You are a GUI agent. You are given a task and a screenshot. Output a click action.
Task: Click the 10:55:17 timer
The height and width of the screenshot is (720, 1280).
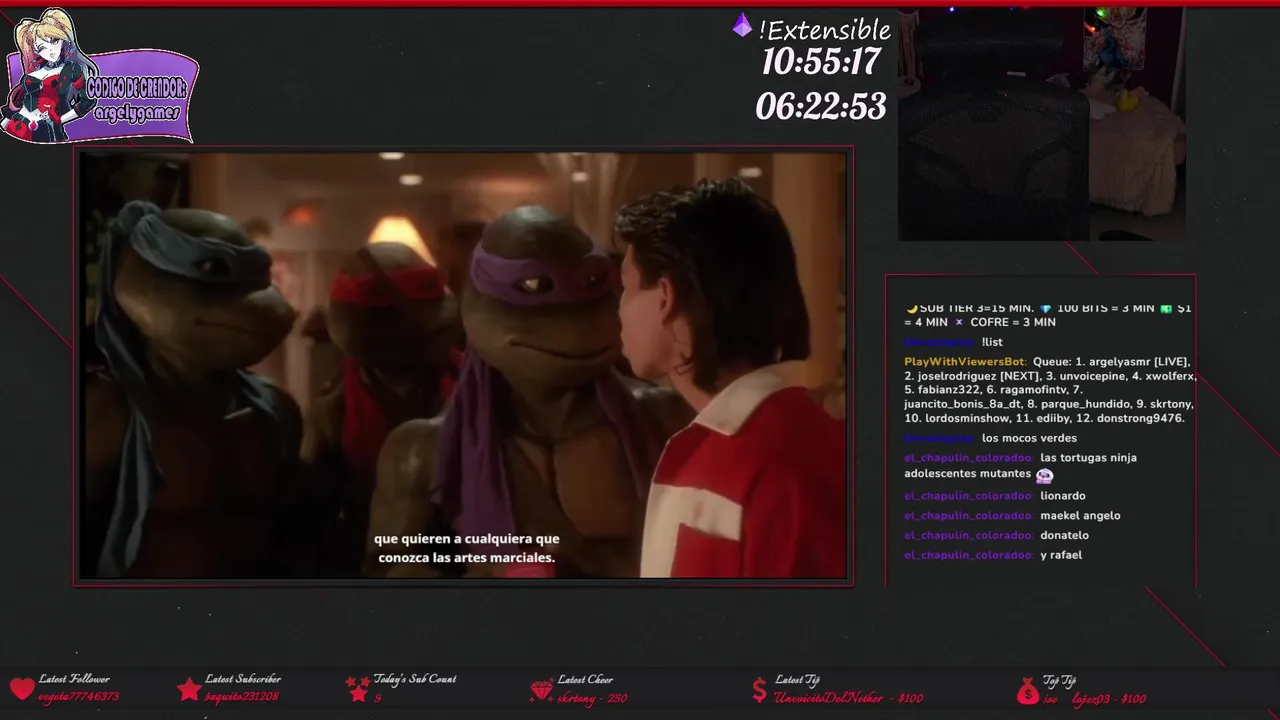pyautogui.click(x=821, y=62)
